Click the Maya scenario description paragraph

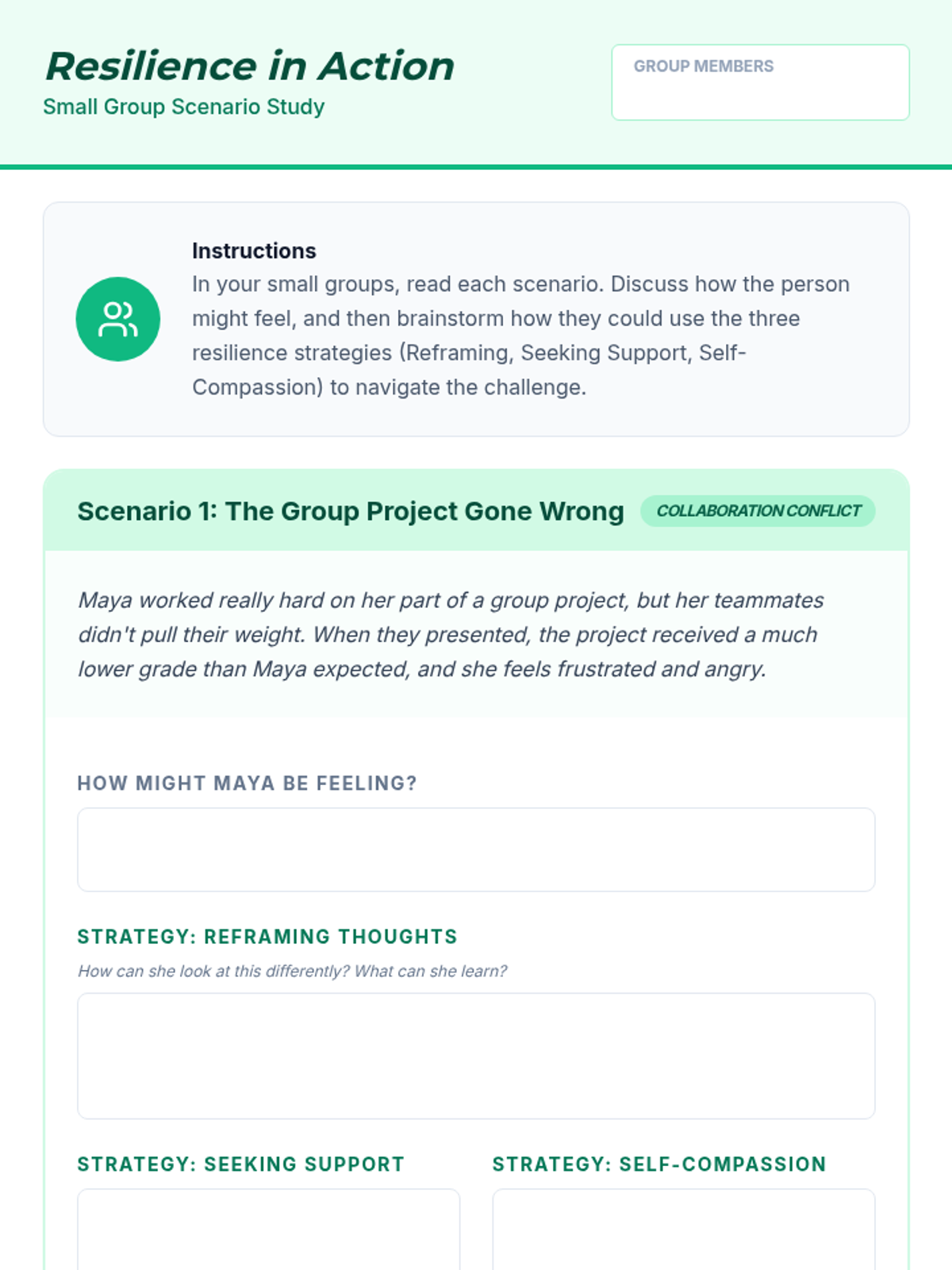451,634
